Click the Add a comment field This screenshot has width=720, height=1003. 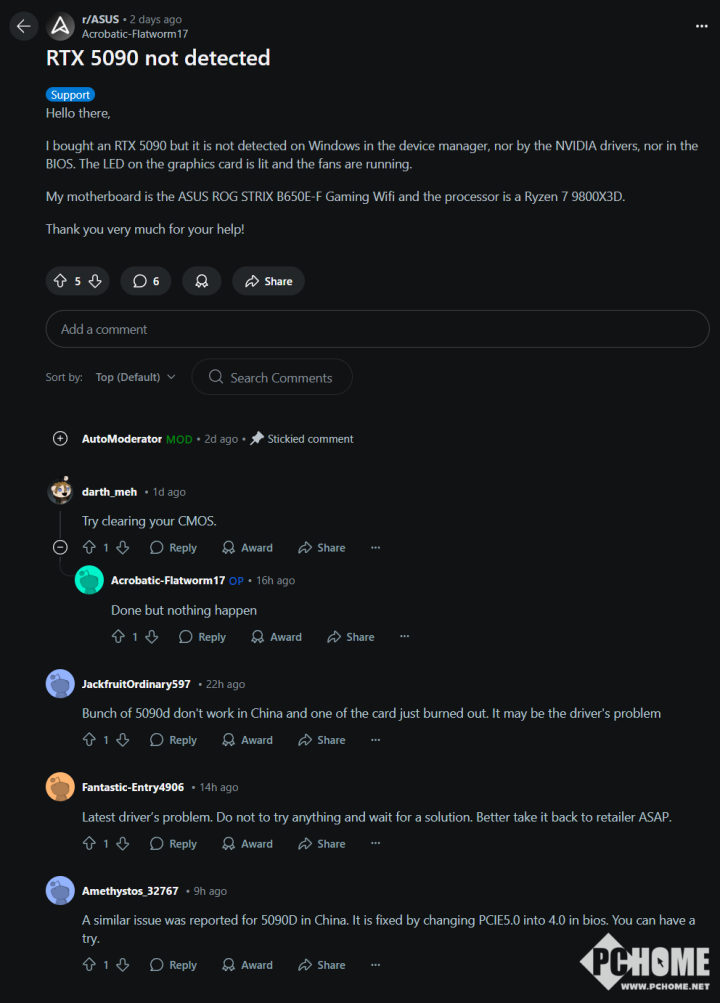point(377,329)
